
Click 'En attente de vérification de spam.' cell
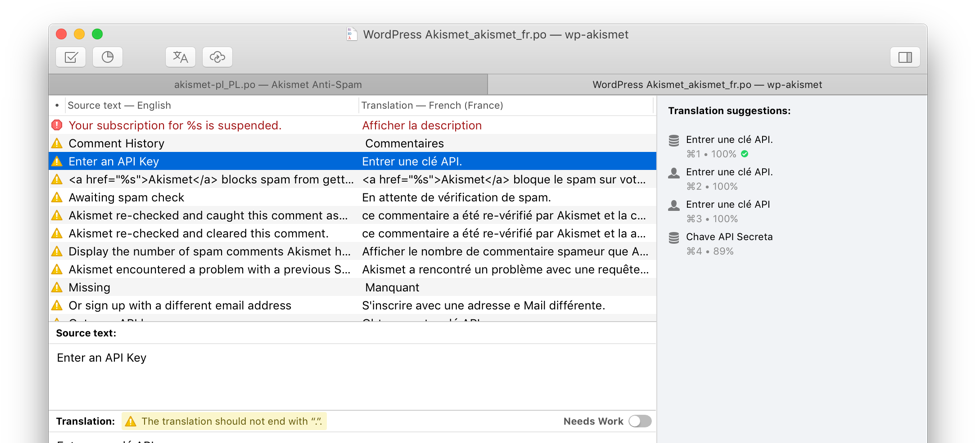(456, 197)
